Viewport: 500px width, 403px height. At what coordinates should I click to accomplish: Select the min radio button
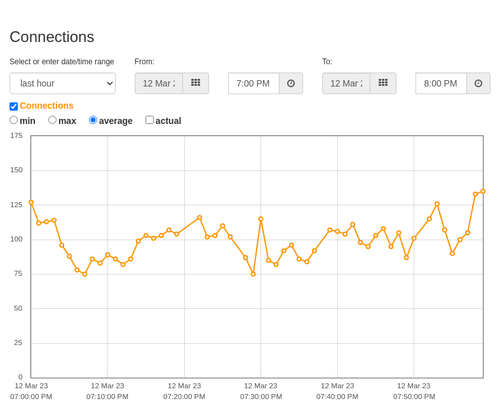point(14,120)
